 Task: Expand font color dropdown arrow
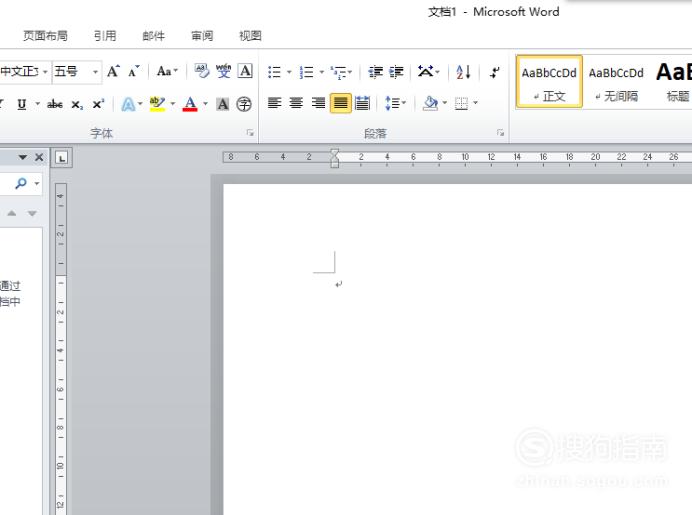(205, 104)
